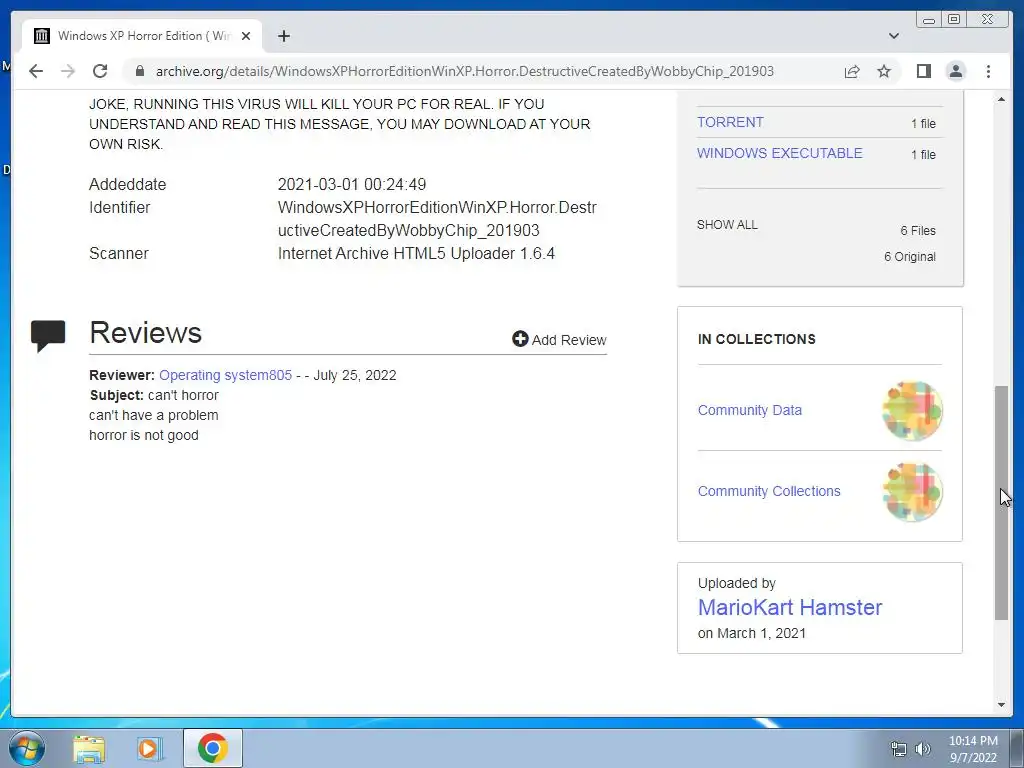Viewport: 1024px width, 768px height.
Task: Open the tab search chevron
Action: tap(893, 36)
